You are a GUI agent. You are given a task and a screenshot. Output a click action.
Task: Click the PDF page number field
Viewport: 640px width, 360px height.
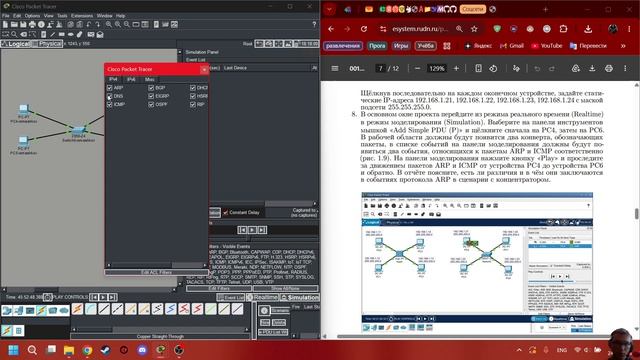[x=380, y=69]
